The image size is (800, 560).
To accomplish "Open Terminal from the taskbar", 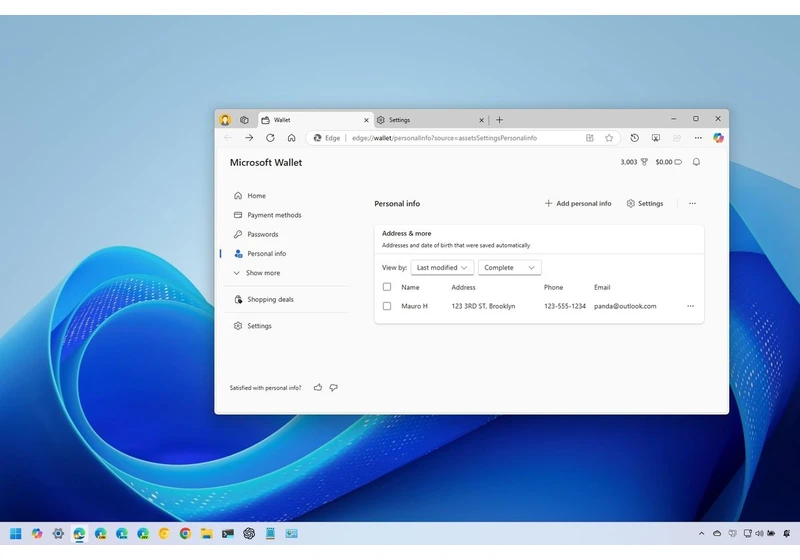I will click(x=228, y=533).
